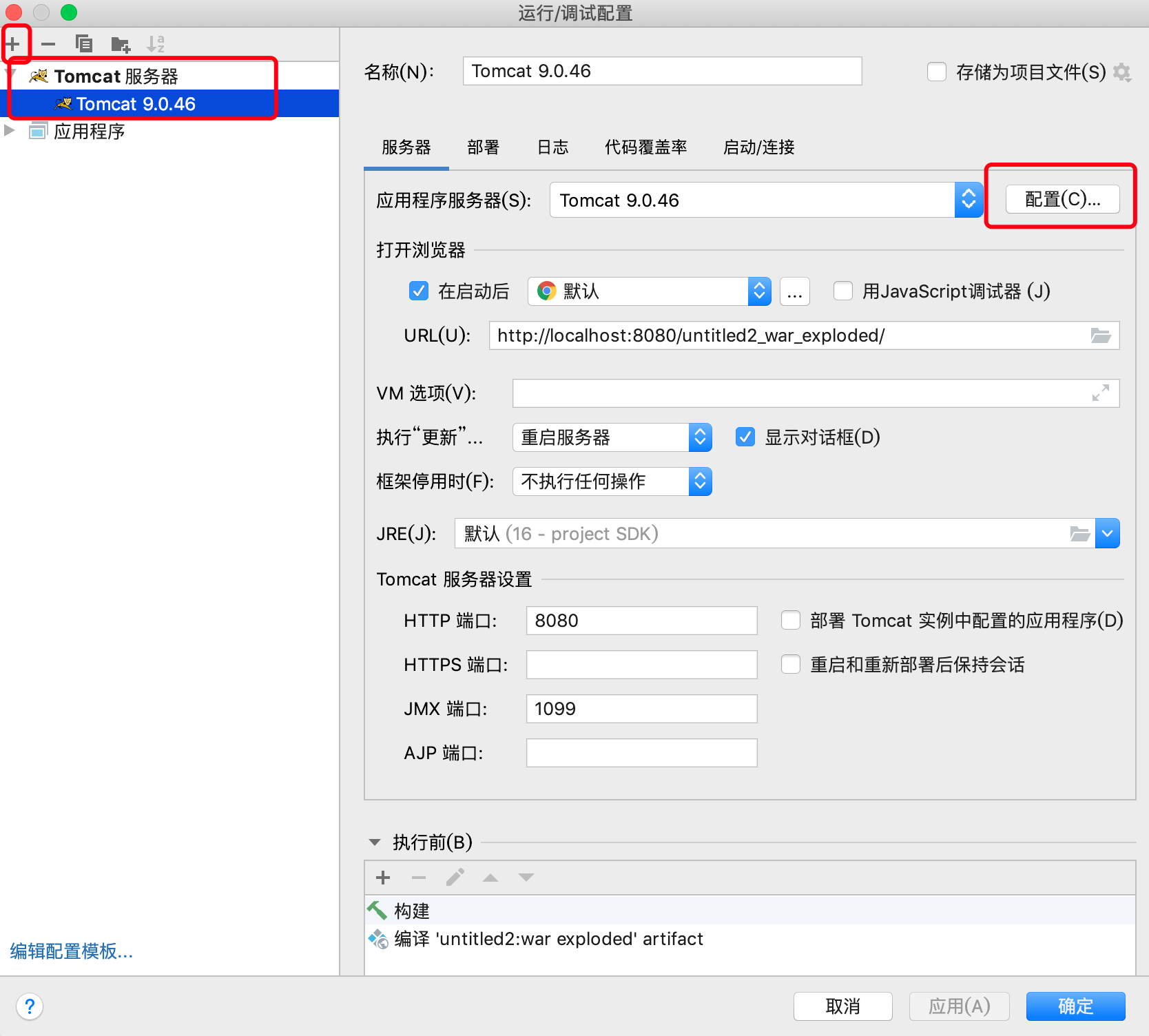Image resolution: width=1149 pixels, height=1036 pixels.
Task: Switch to the 部署 tab
Action: (482, 147)
